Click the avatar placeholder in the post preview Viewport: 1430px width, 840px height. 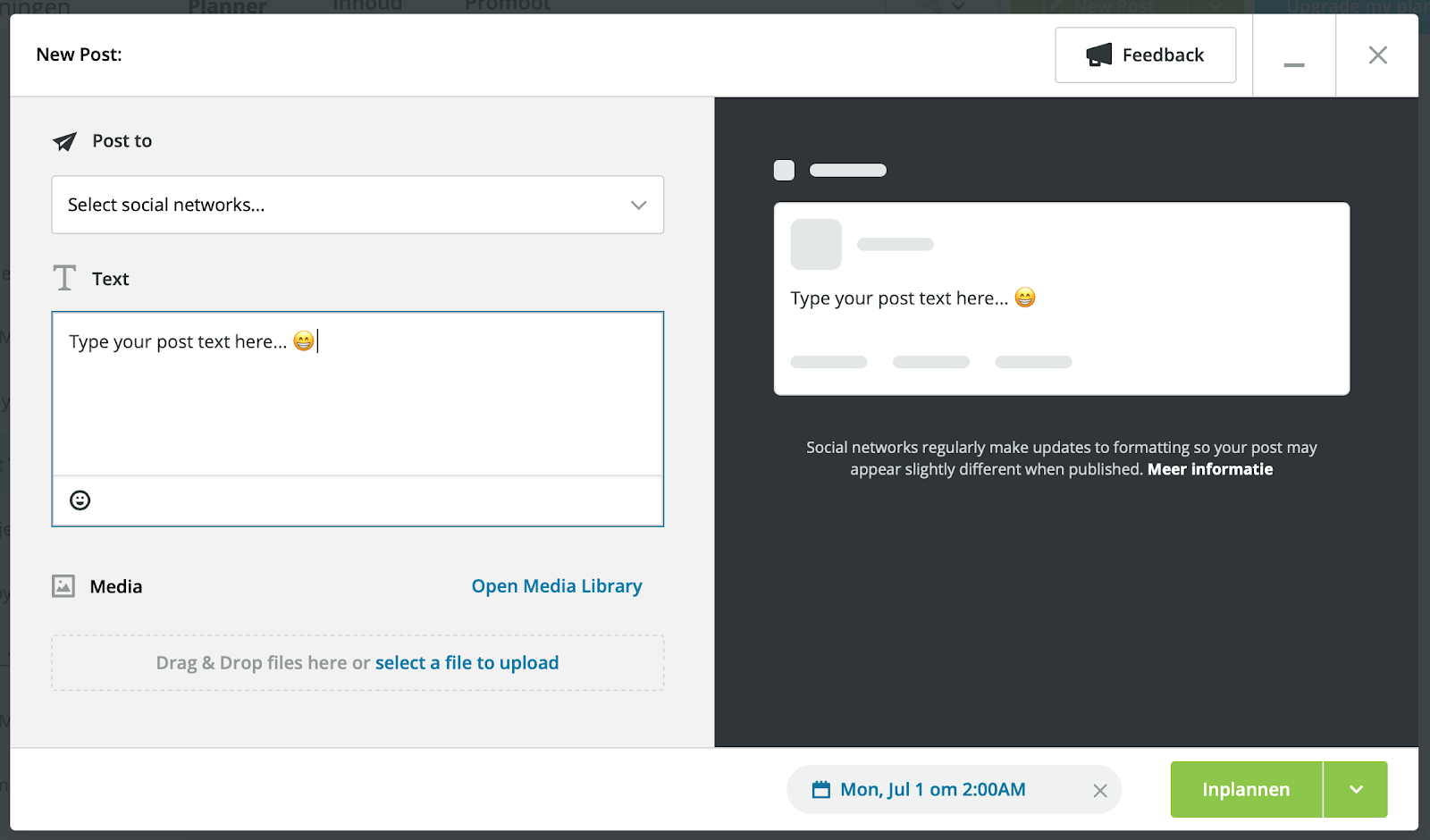click(x=816, y=244)
